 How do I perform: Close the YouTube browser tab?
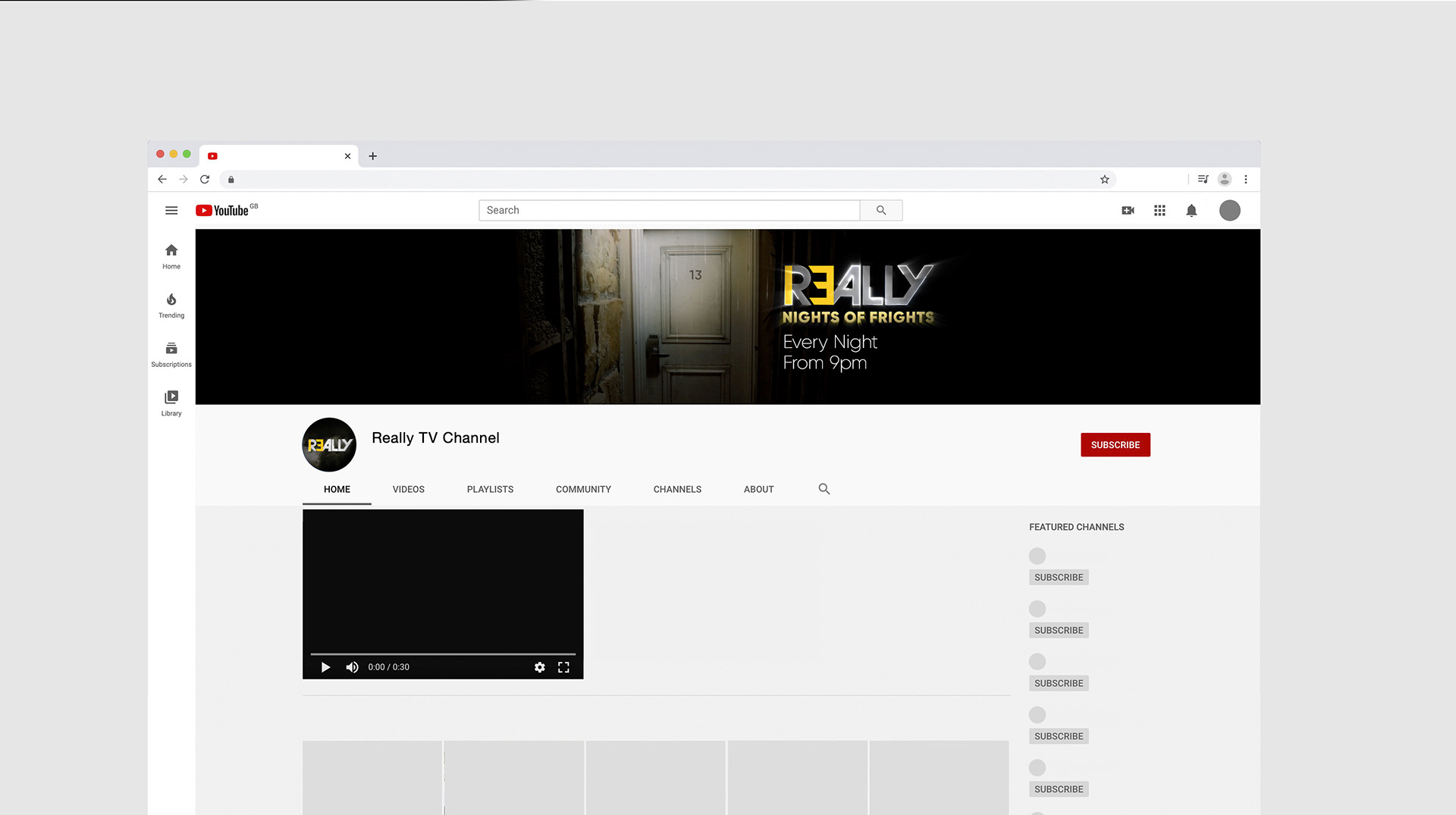pos(347,156)
